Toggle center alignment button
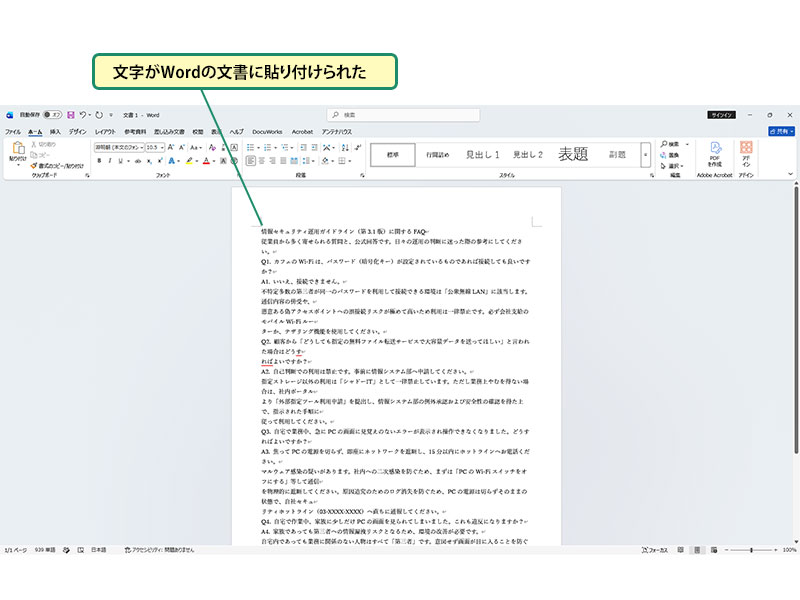 262,161
